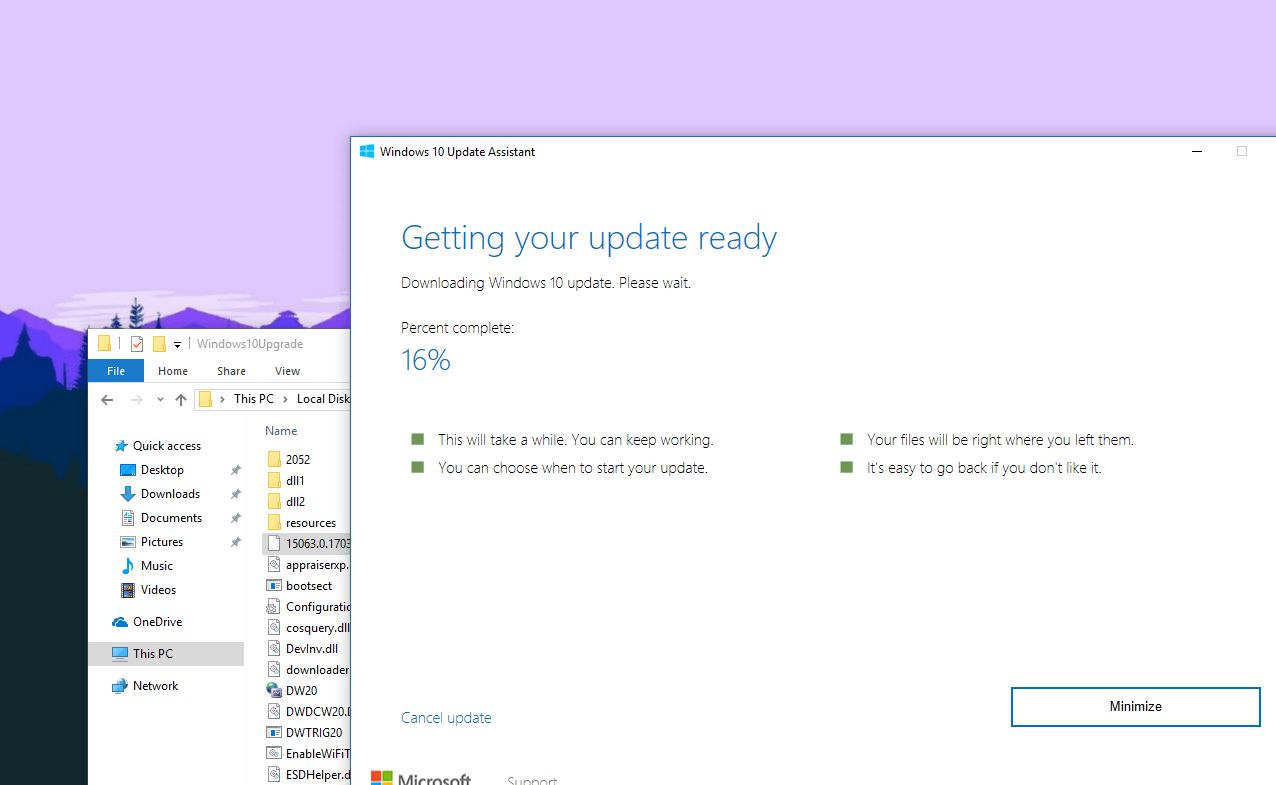Select This PC in the navigation pane
The width and height of the screenshot is (1276, 785).
pyautogui.click(x=166, y=654)
